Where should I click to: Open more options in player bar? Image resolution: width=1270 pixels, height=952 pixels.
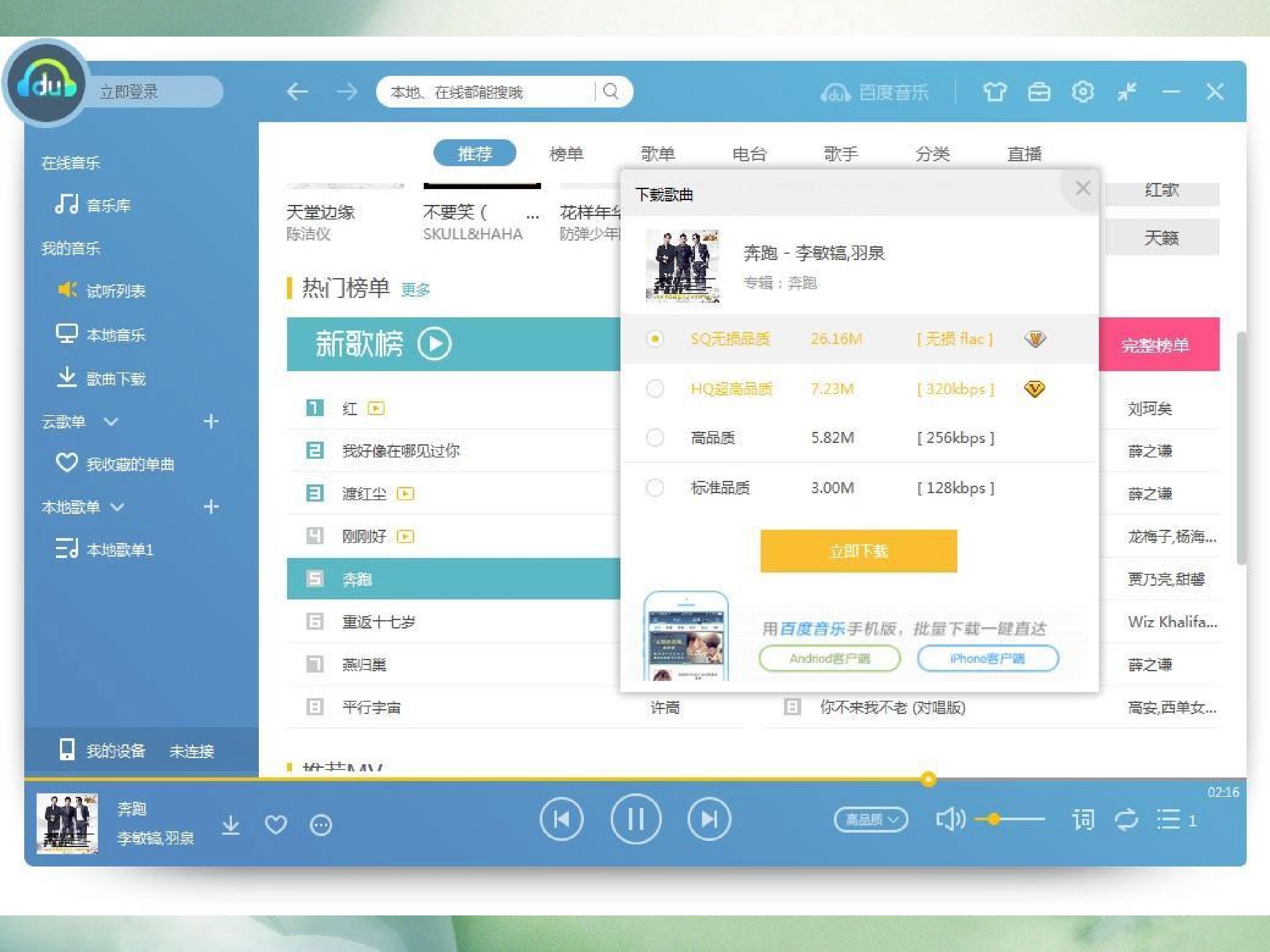coord(321,825)
